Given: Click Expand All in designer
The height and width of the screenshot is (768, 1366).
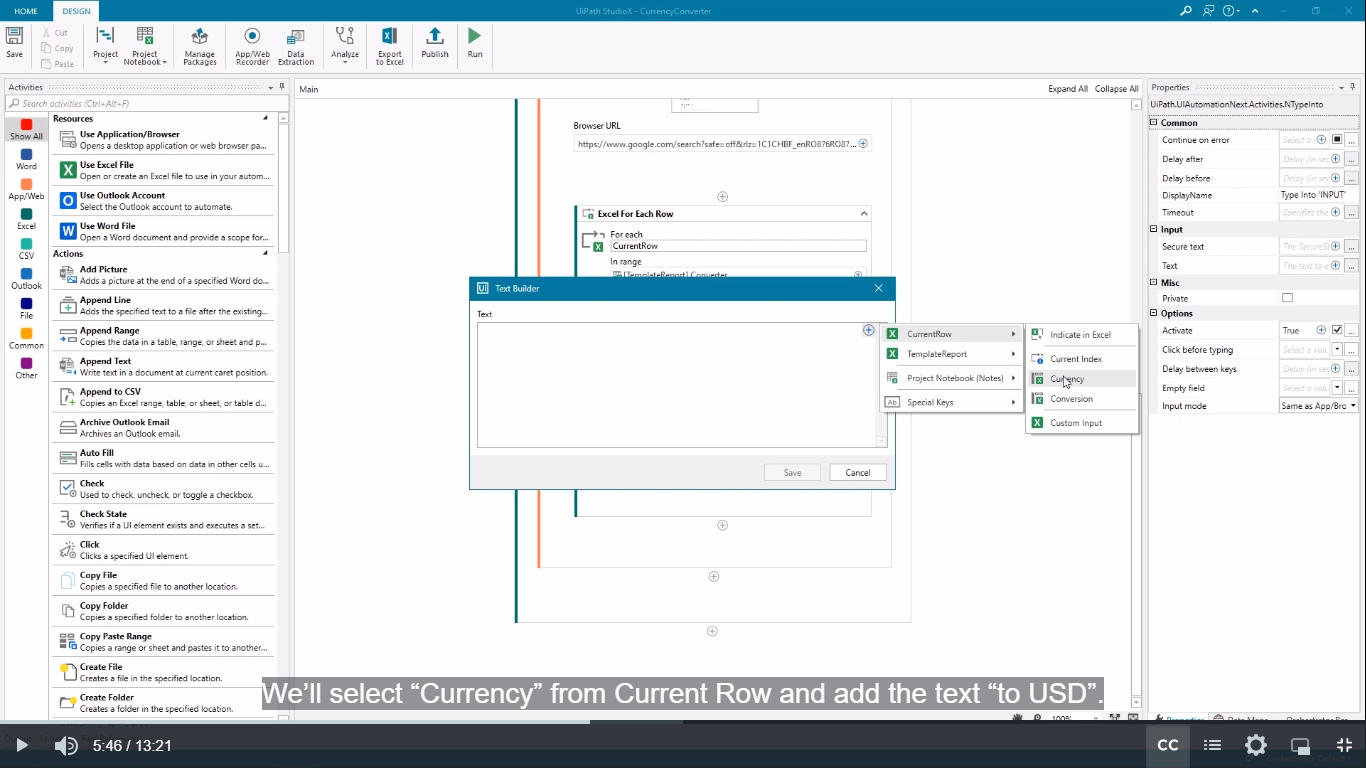Looking at the screenshot, I should pyautogui.click(x=1068, y=89).
